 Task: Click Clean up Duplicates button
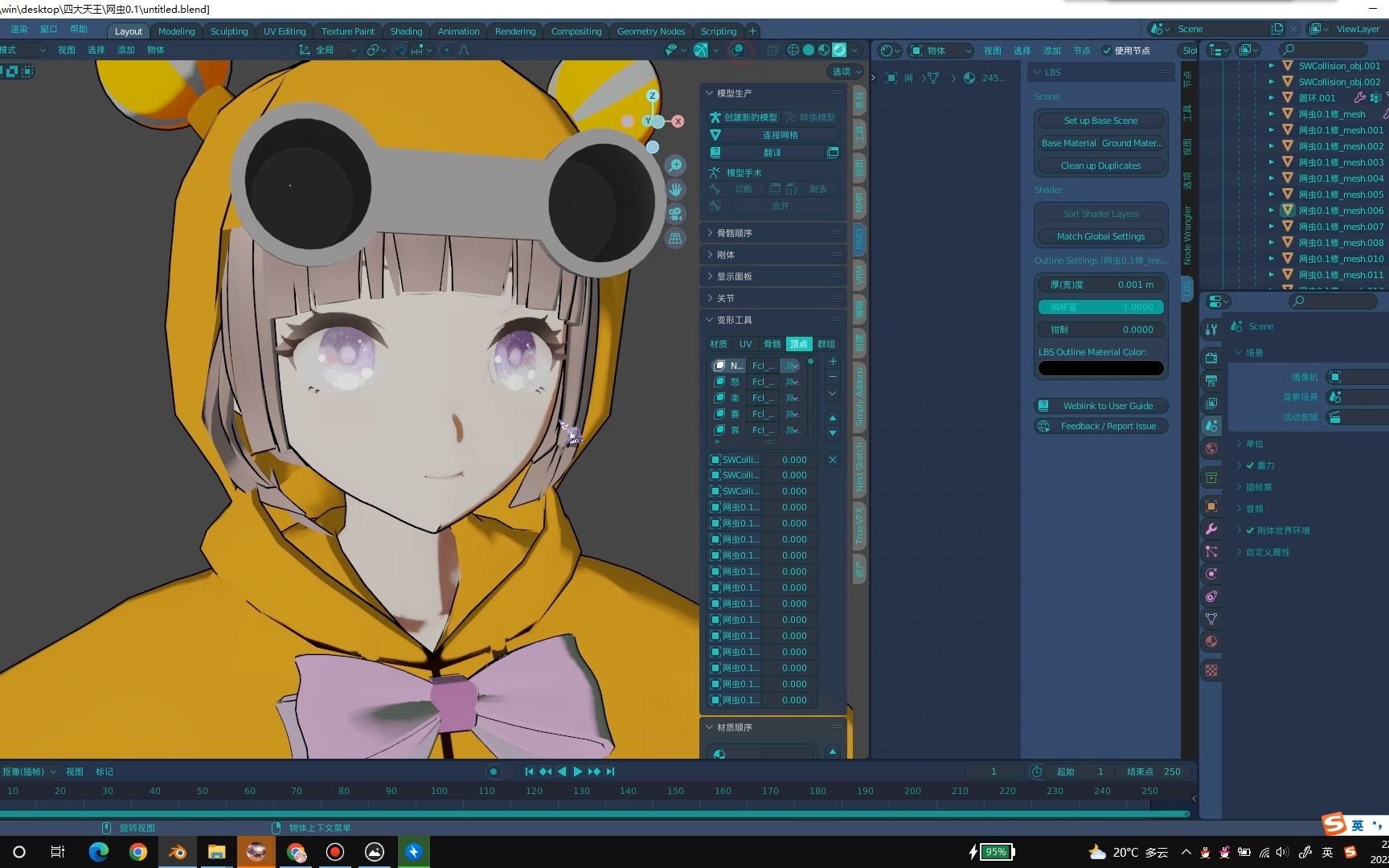(1100, 166)
